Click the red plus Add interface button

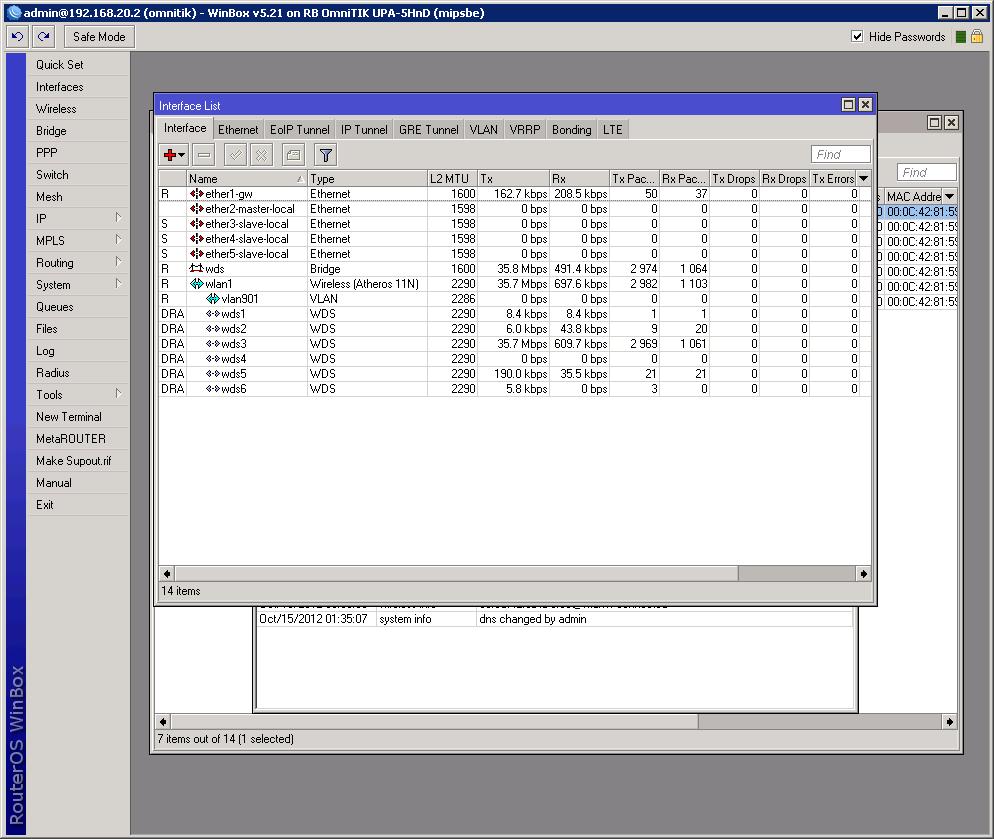click(x=171, y=155)
